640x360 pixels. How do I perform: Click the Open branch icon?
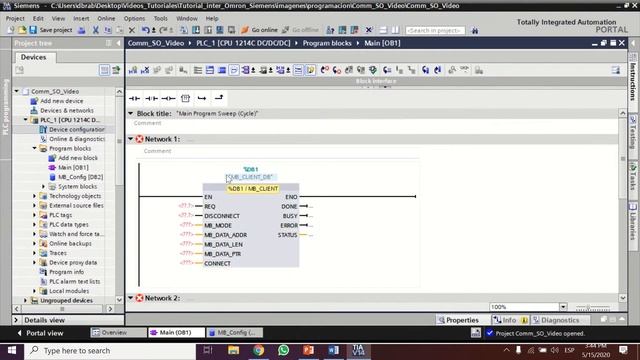pyautogui.click(x=202, y=98)
